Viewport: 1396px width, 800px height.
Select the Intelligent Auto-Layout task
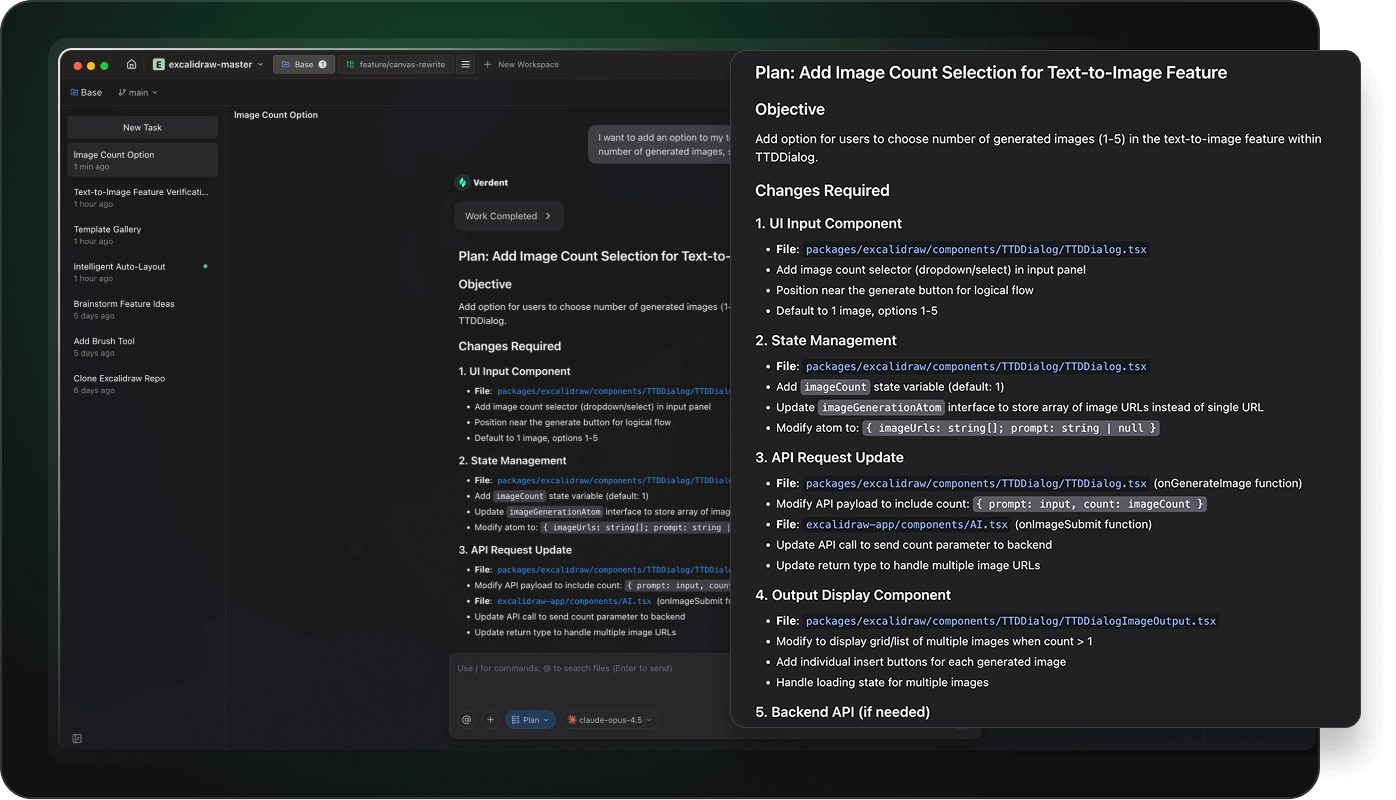pyautogui.click(x=120, y=267)
